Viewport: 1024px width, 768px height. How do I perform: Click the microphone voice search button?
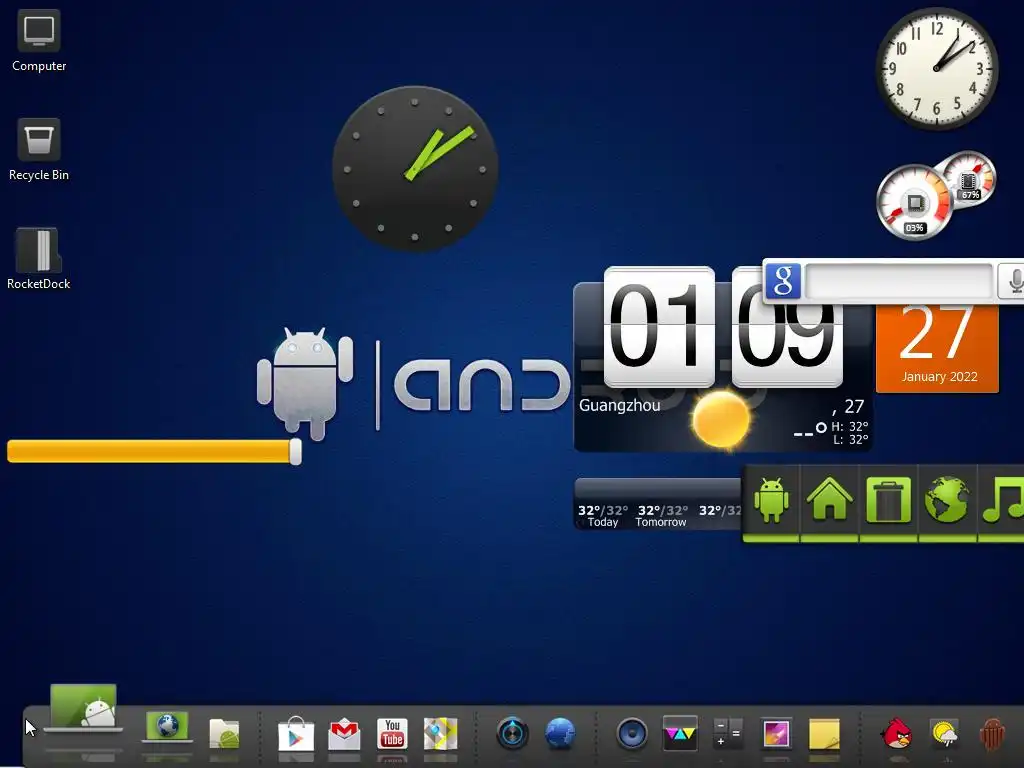[x=1012, y=281]
